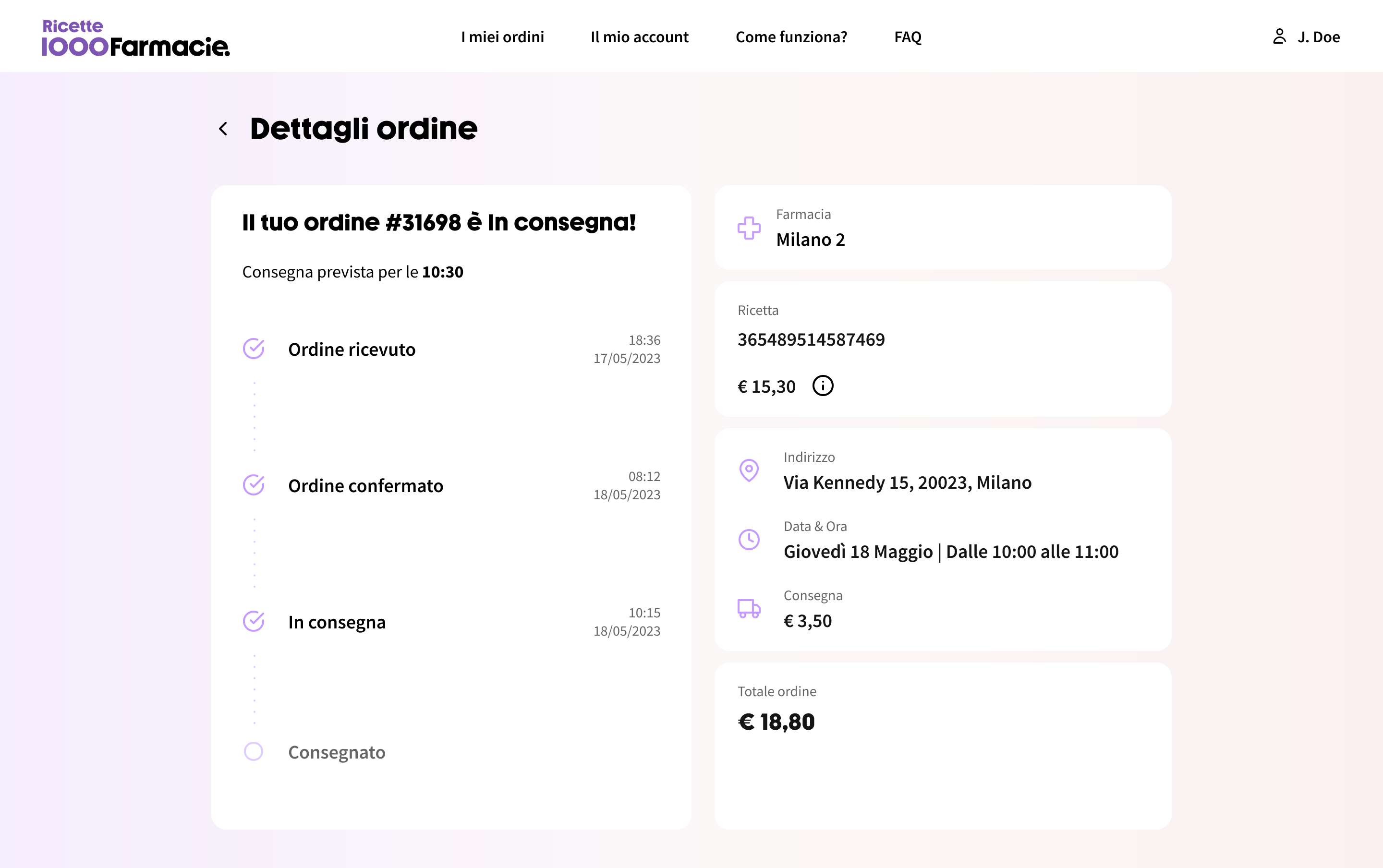This screenshot has height=868, width=1383.
Task: Click the location pin icon by Indirizzo
Action: coord(749,470)
